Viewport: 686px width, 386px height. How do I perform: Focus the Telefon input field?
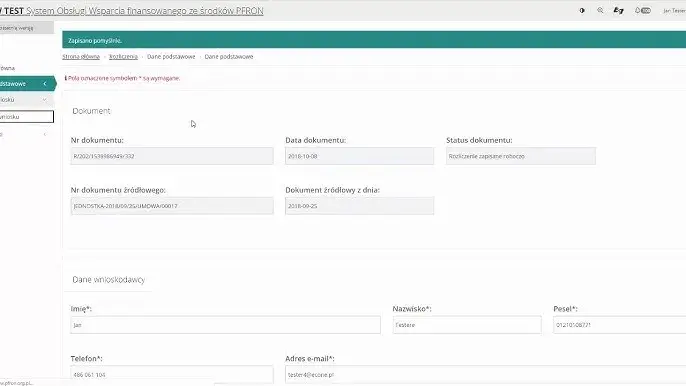[x=172, y=375]
